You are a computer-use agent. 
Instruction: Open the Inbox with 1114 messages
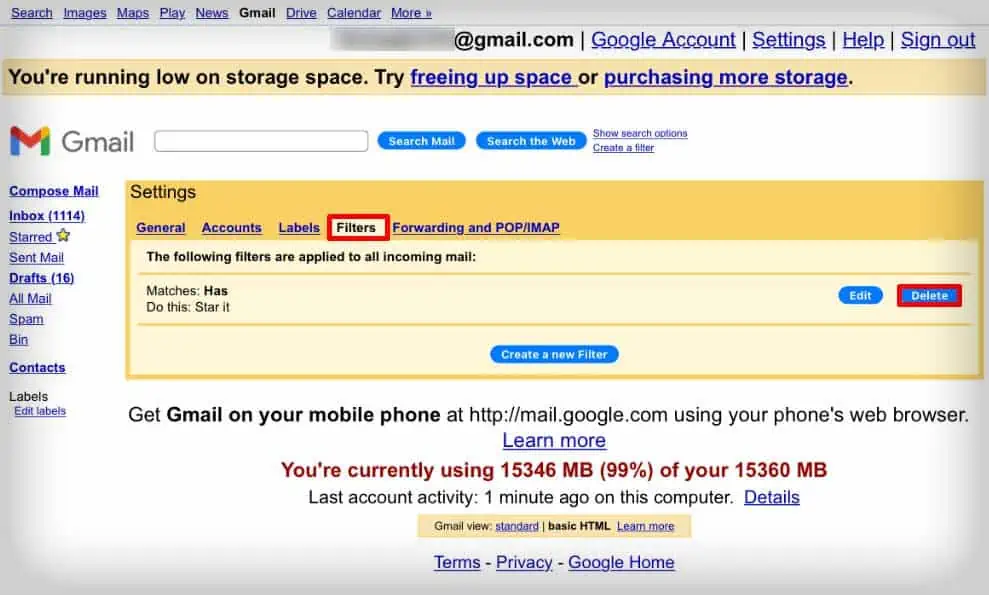click(47, 215)
